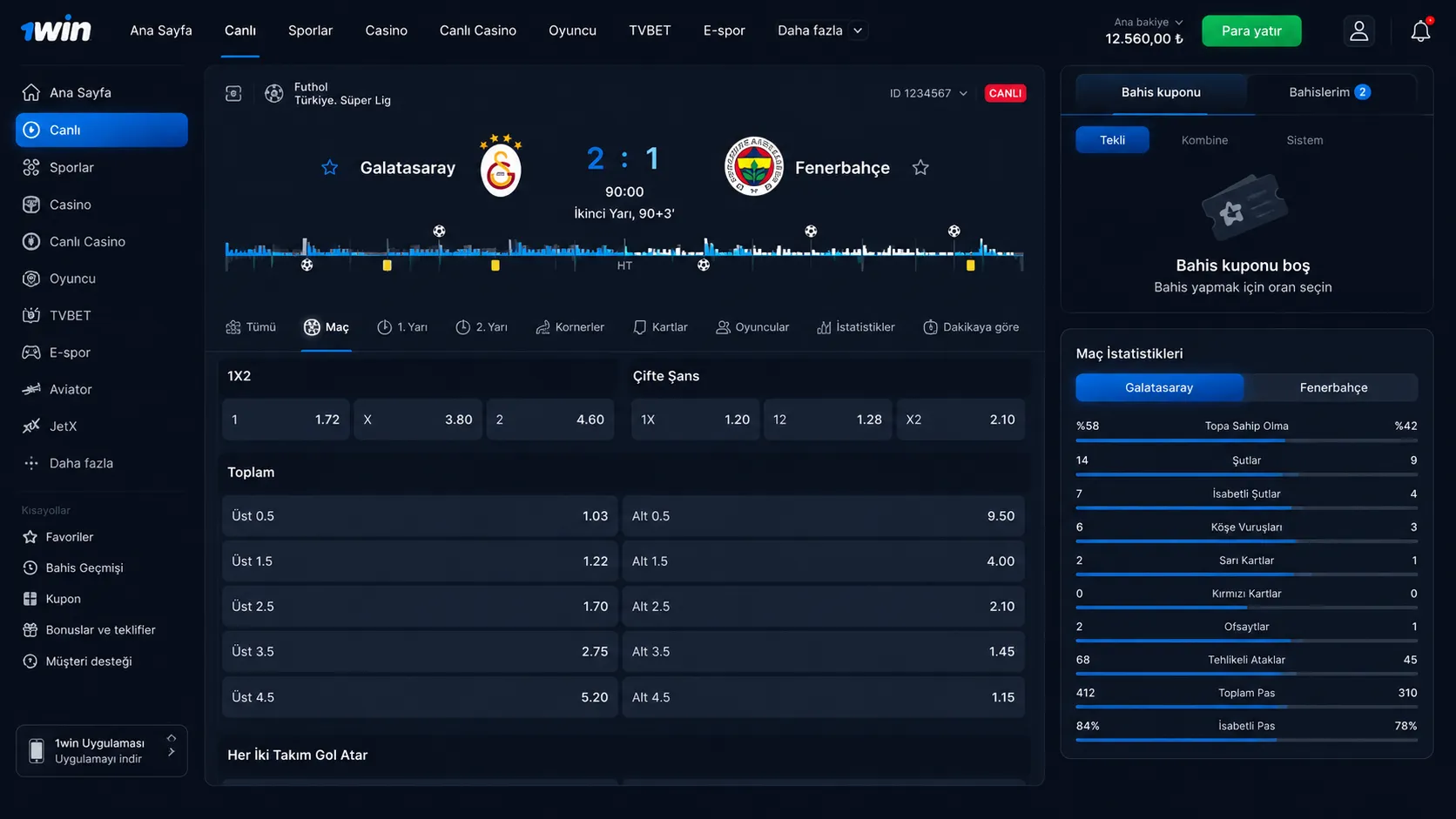Switch to Kartlar tab
Image resolution: width=1456 pixels, height=819 pixels.
(660, 327)
